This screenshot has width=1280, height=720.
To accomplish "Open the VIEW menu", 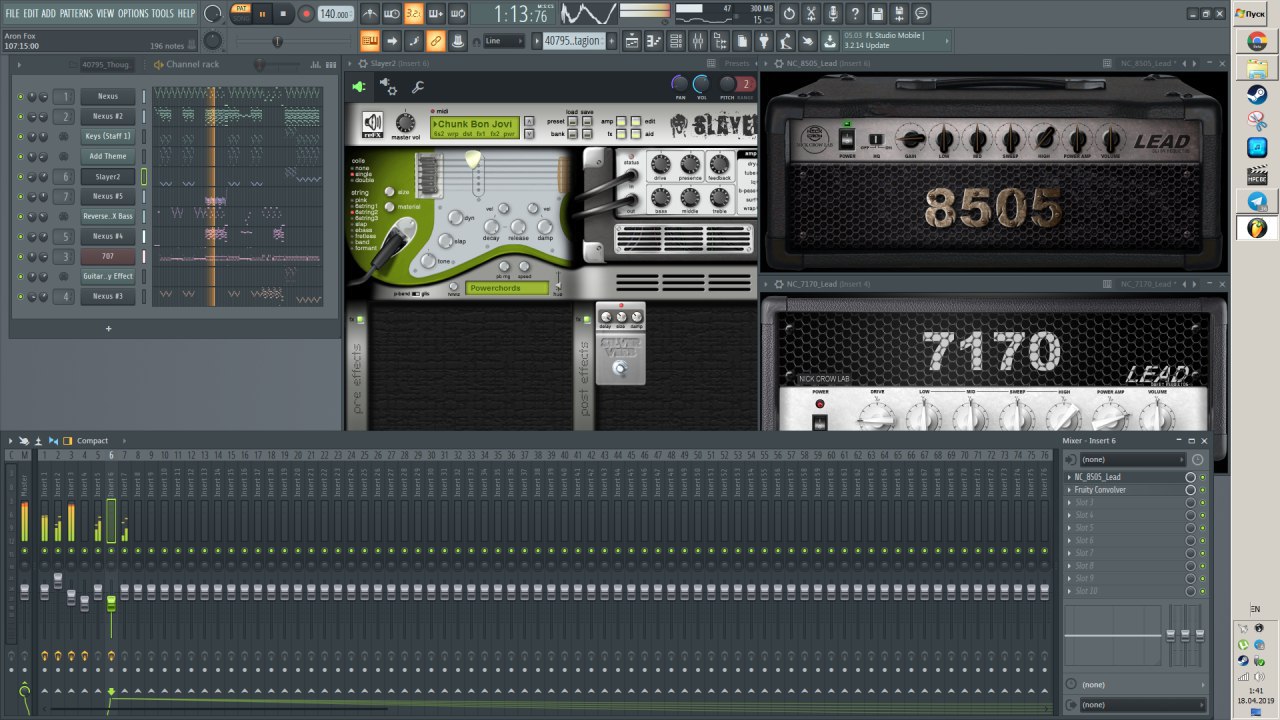I will [105, 13].
